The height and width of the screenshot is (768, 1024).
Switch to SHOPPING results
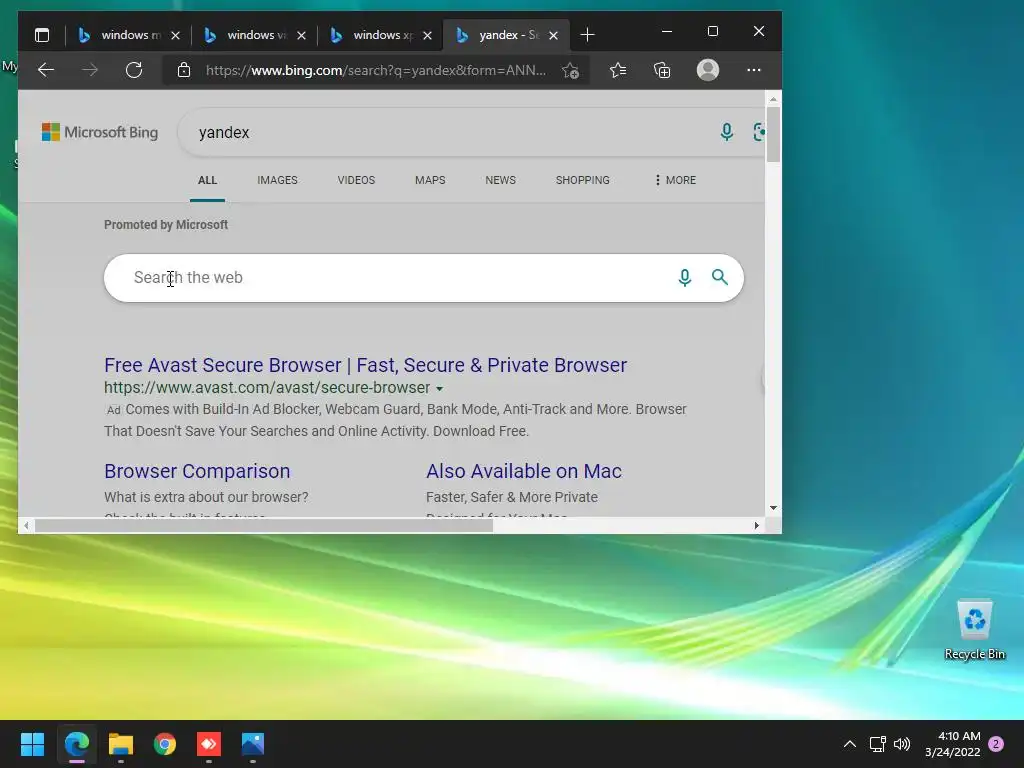coord(583,180)
